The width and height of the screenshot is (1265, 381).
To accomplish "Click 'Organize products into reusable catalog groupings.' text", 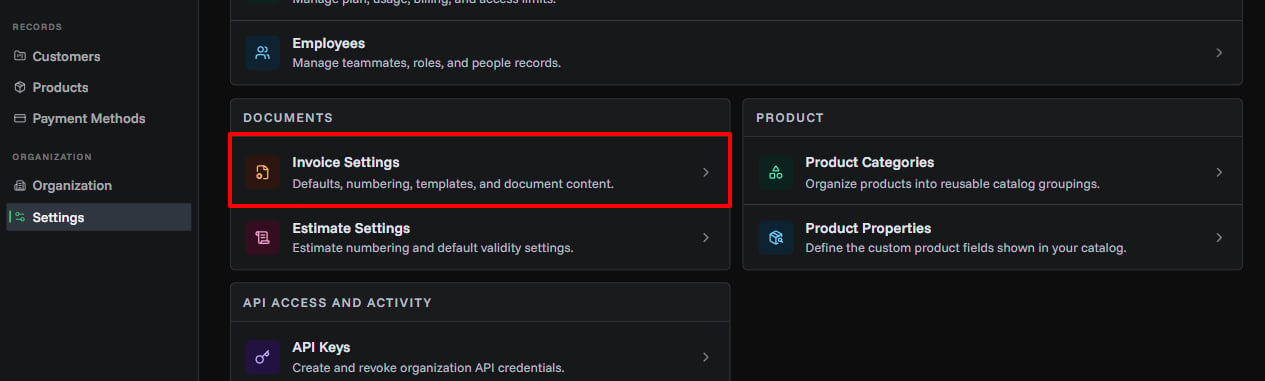I will coord(953,184).
